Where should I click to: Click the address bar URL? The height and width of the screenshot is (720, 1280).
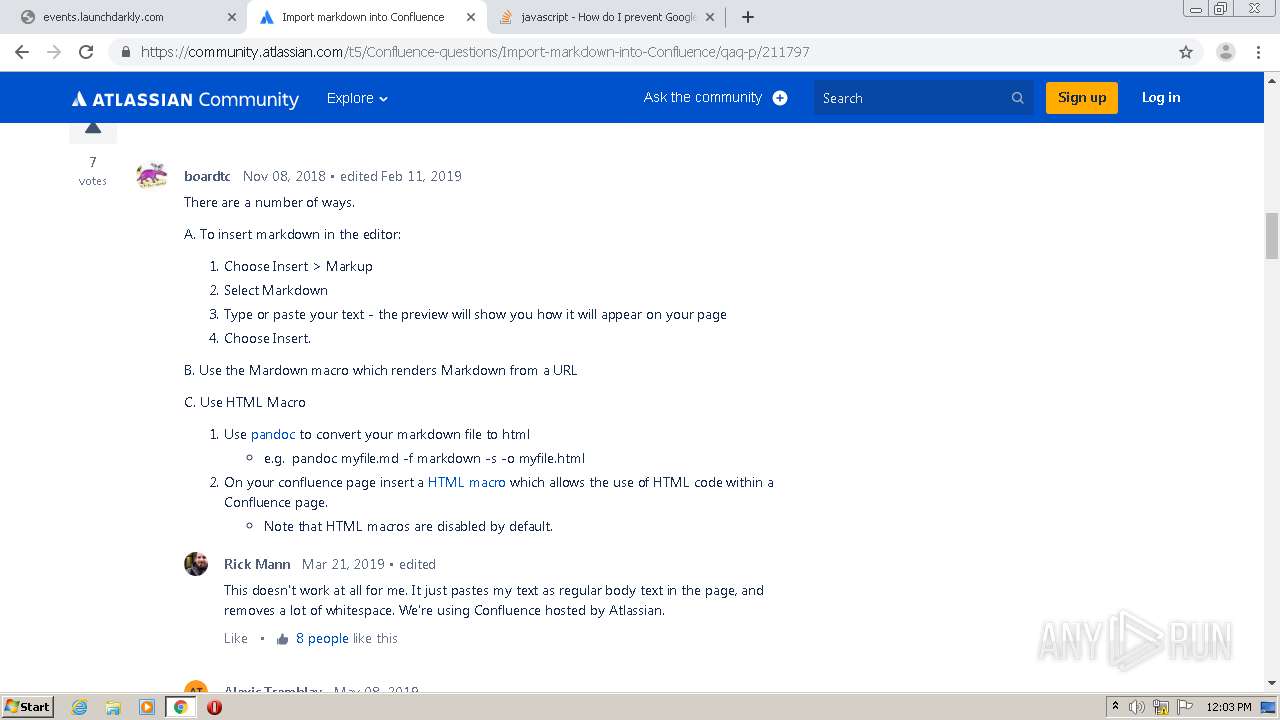click(475, 52)
